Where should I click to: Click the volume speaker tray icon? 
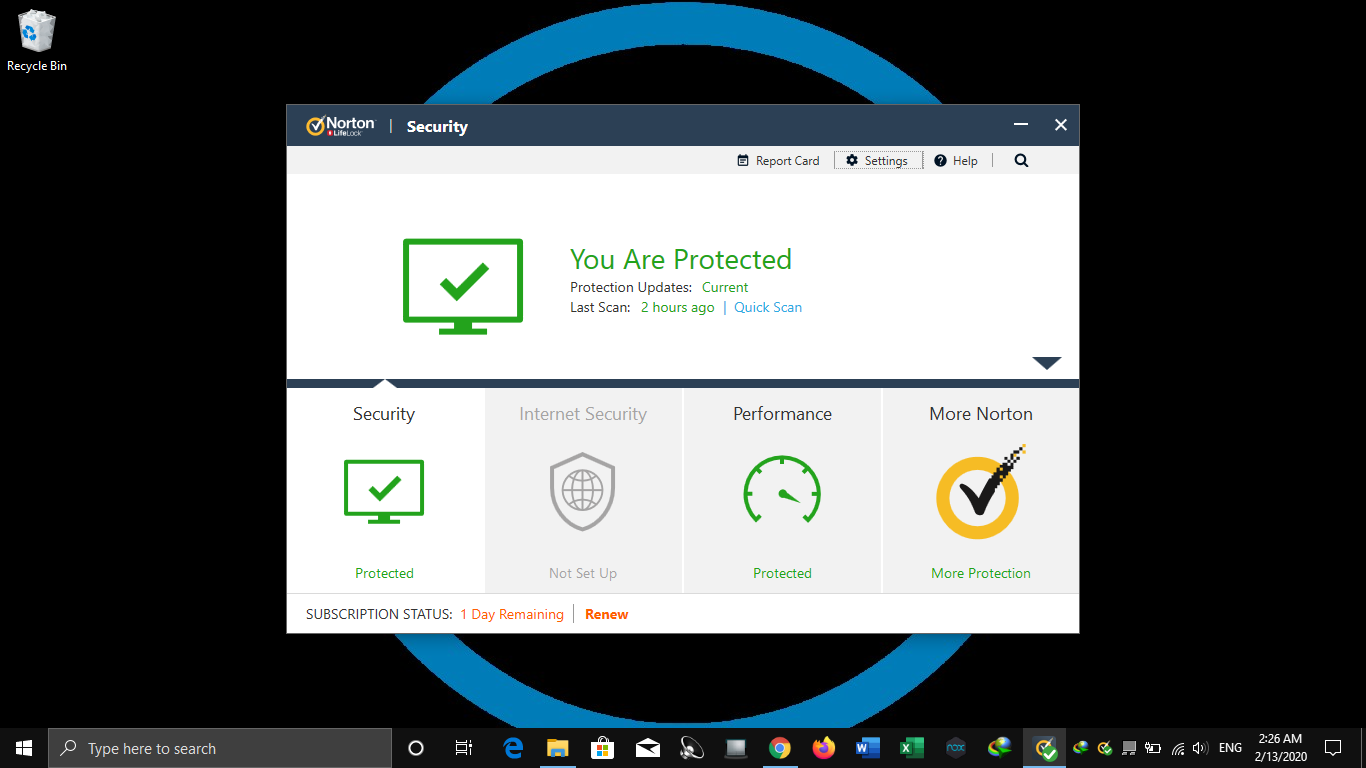coord(1201,748)
